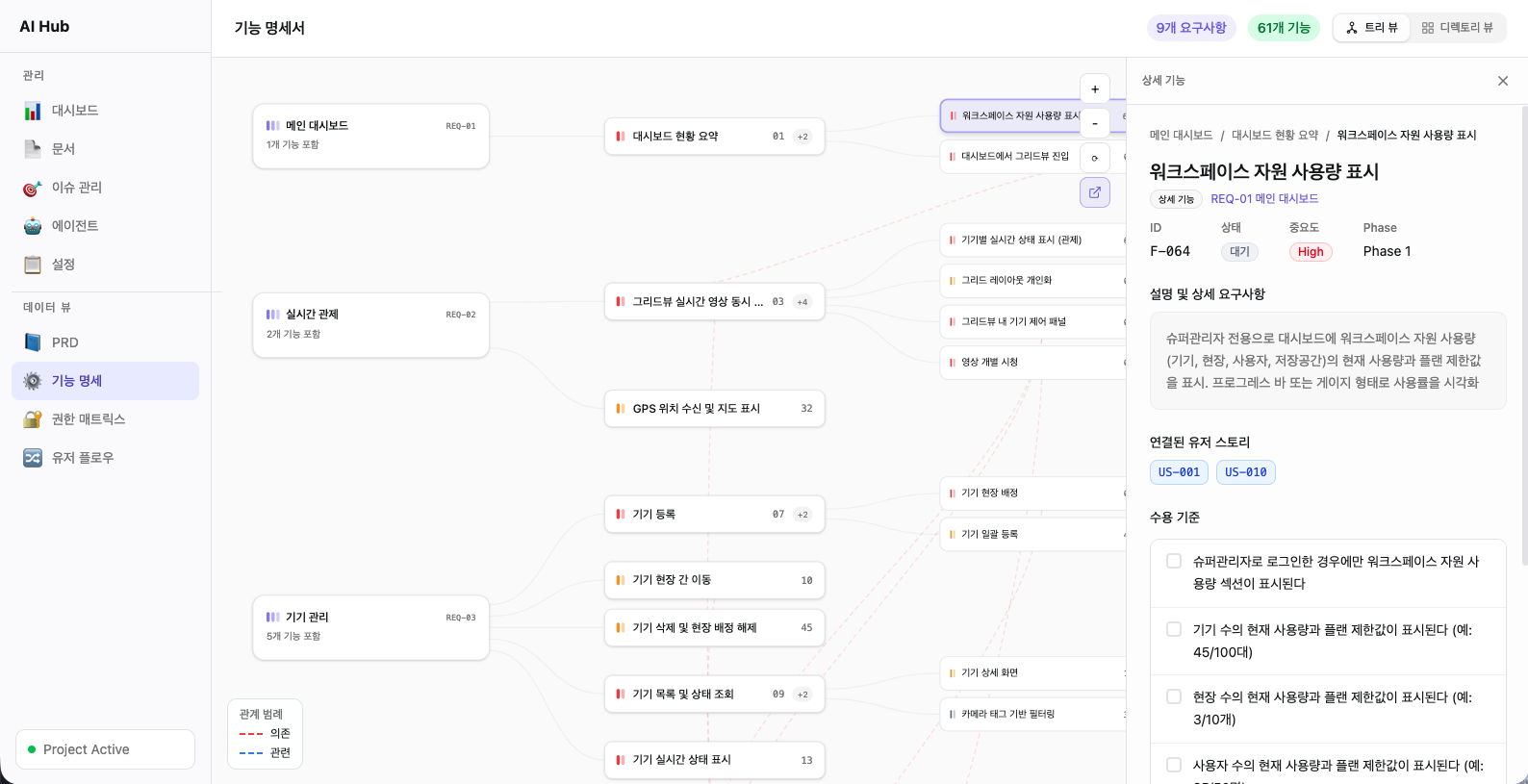Switch to 디렉토리 뷰 tab
Viewport: 1528px width, 784px height.
tap(1458, 28)
